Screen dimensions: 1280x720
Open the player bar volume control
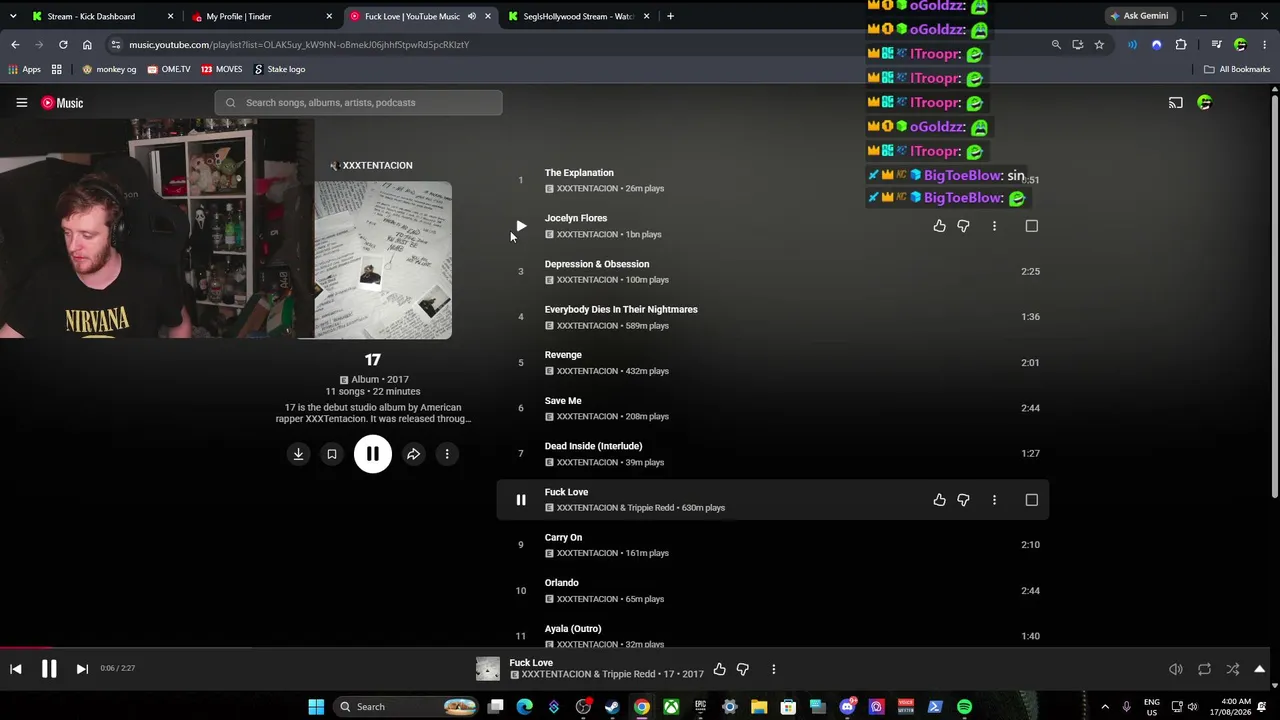click(x=1176, y=669)
